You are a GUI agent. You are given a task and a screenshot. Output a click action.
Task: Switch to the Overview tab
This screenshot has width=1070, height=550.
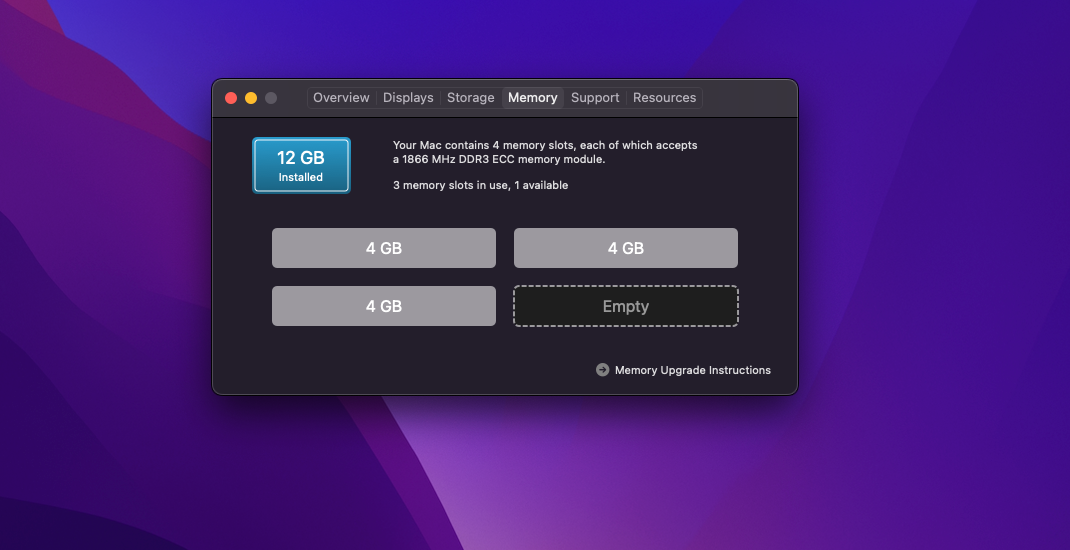pos(341,98)
